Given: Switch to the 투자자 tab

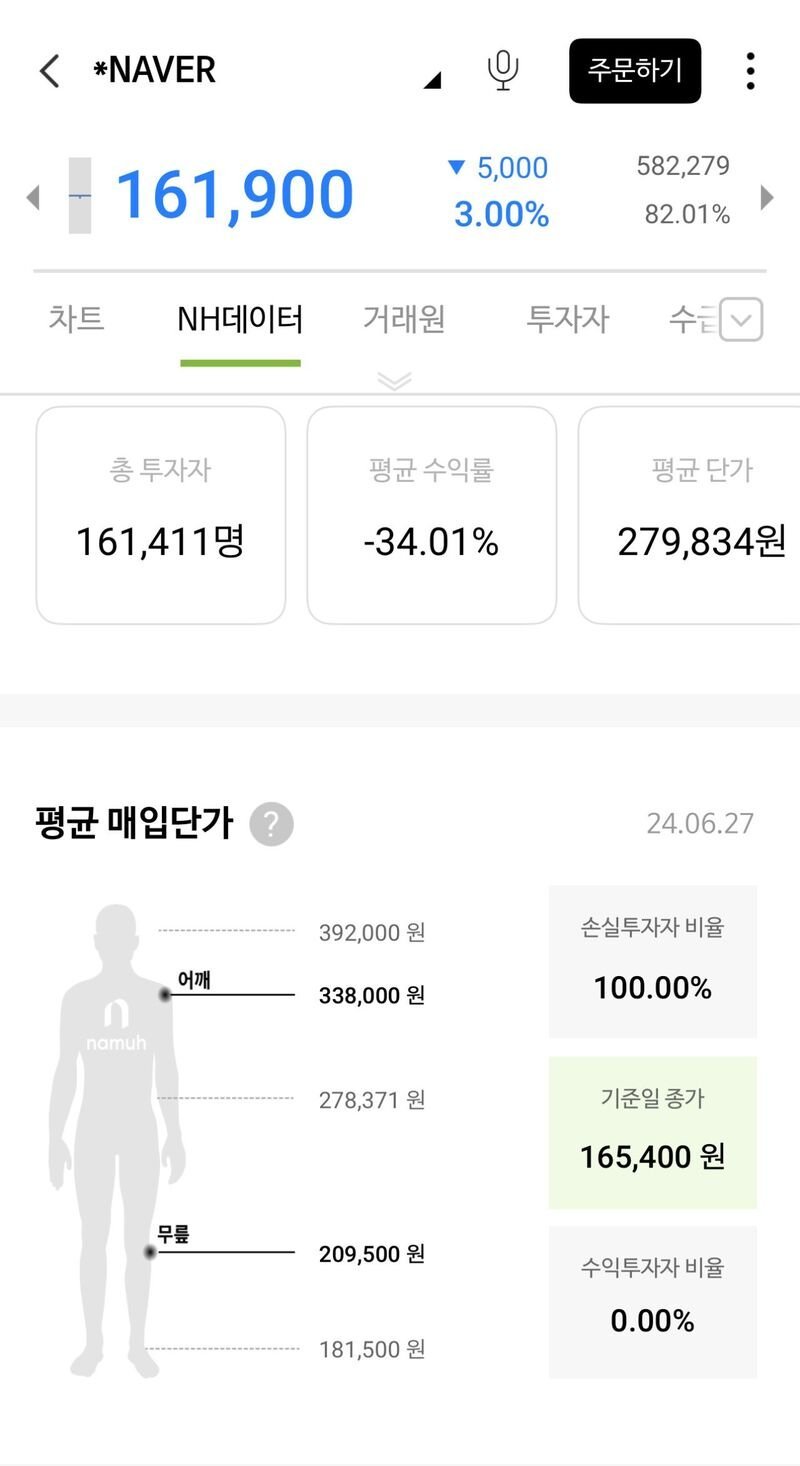Looking at the screenshot, I should coord(567,319).
